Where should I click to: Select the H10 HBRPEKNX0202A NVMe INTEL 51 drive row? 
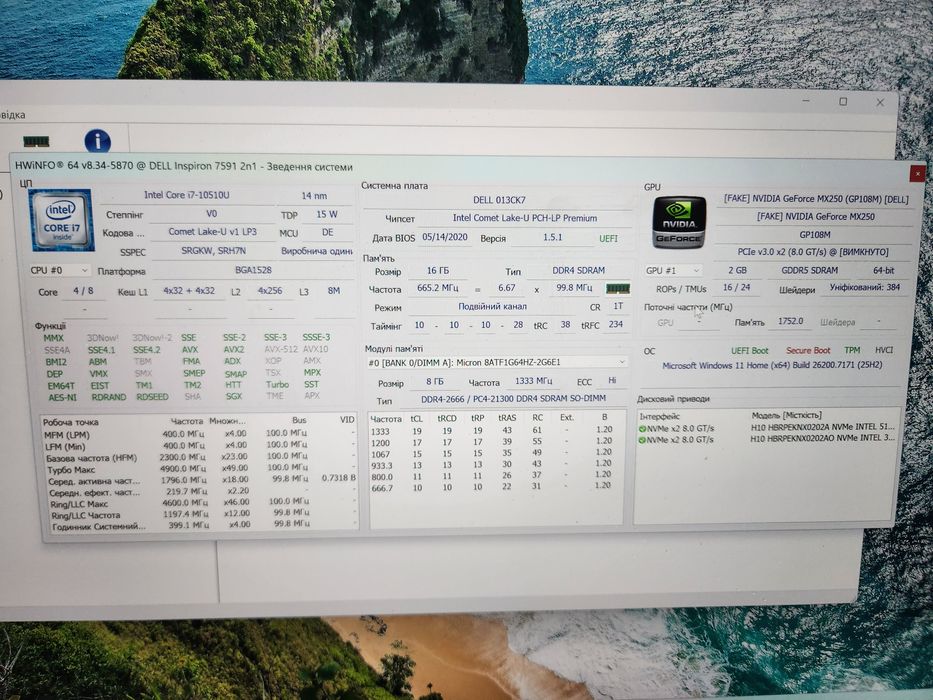pyautogui.click(x=767, y=428)
